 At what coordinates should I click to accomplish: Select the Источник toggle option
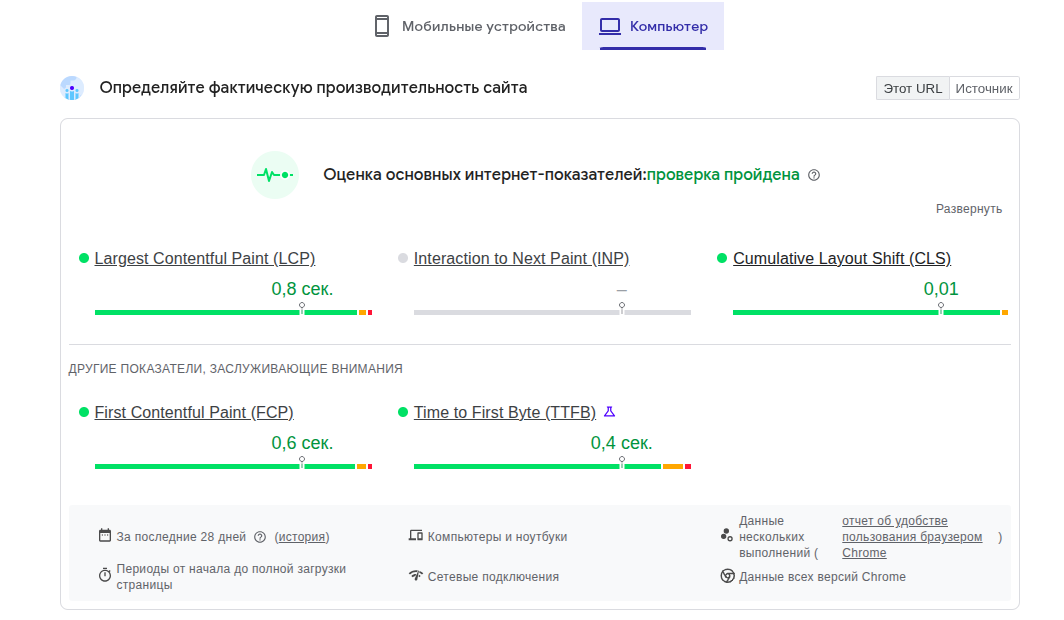[984, 88]
